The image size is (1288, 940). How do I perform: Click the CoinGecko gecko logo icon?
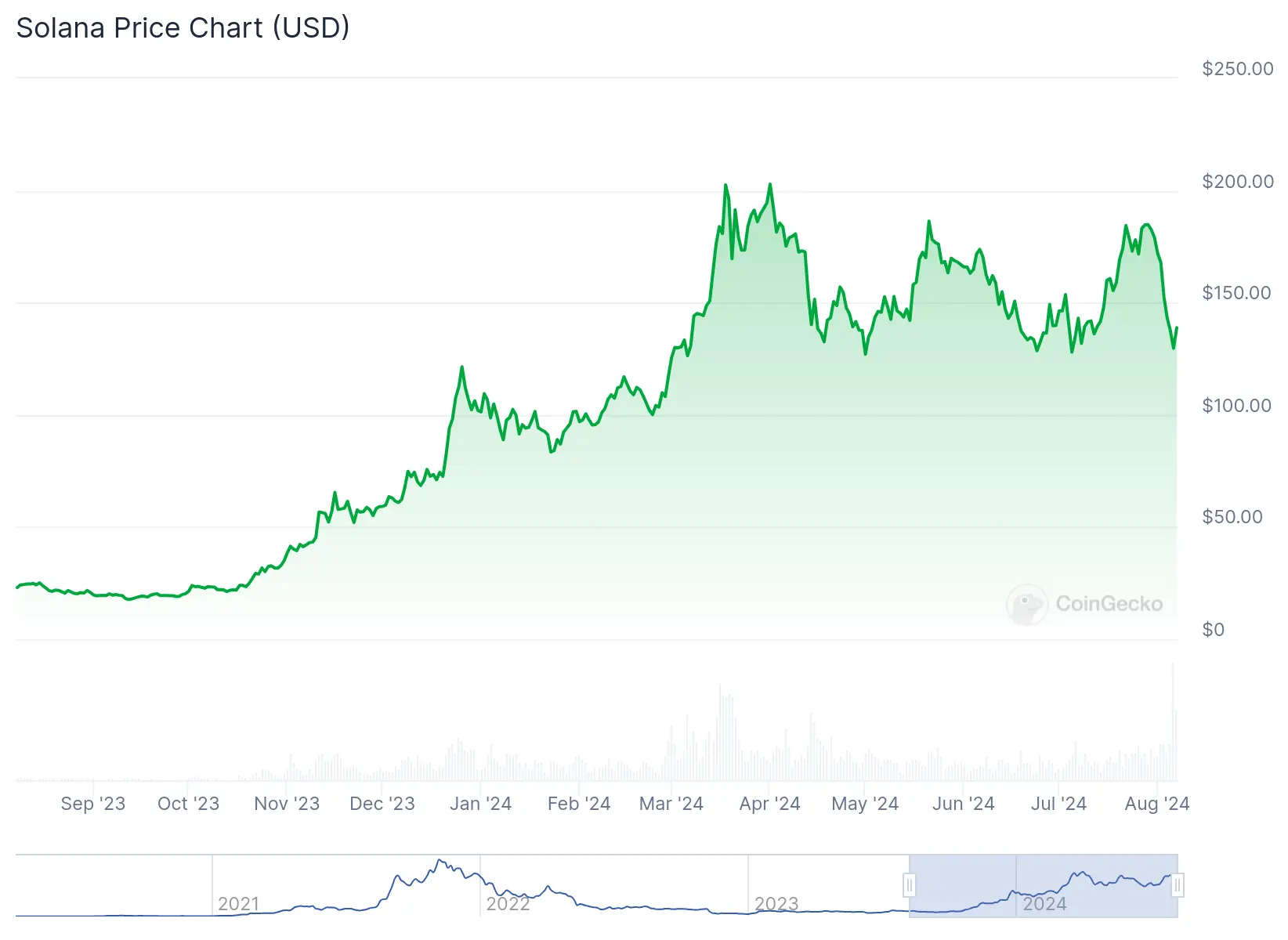(x=1026, y=605)
